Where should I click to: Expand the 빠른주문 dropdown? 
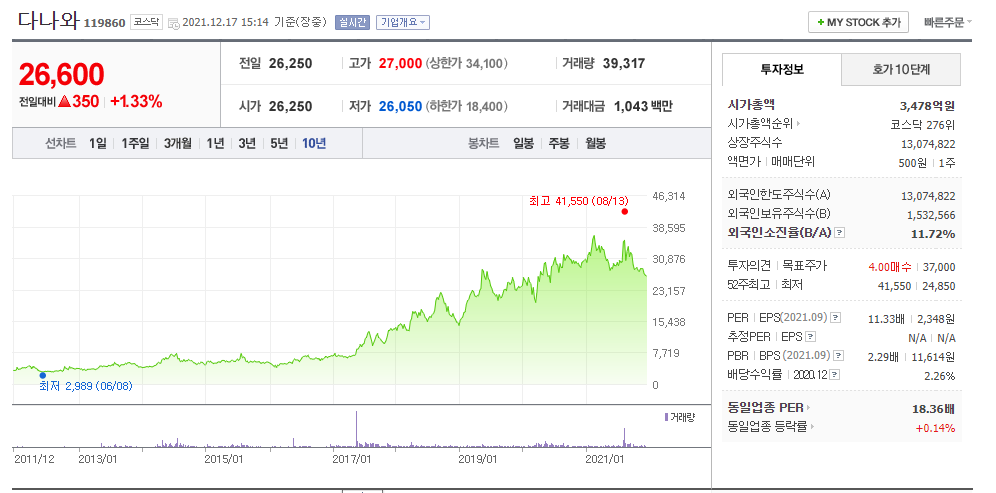pos(948,22)
